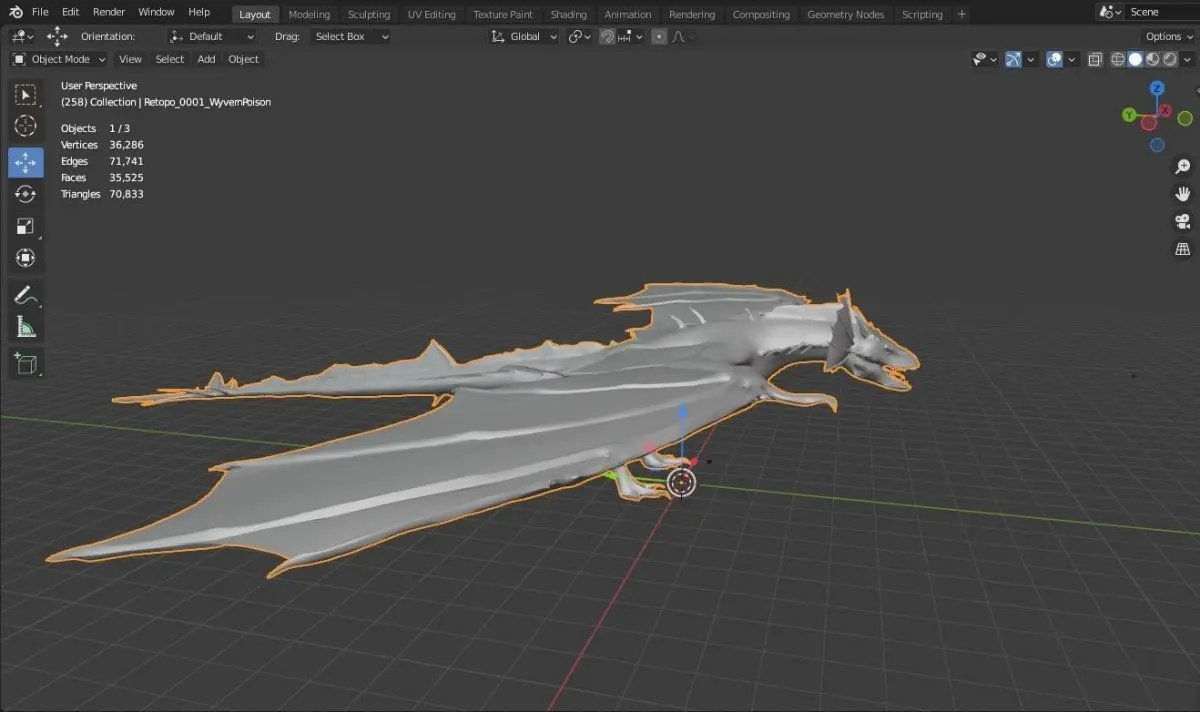Open the Object Mode dropdown
The width and height of the screenshot is (1200, 712).
click(59, 59)
